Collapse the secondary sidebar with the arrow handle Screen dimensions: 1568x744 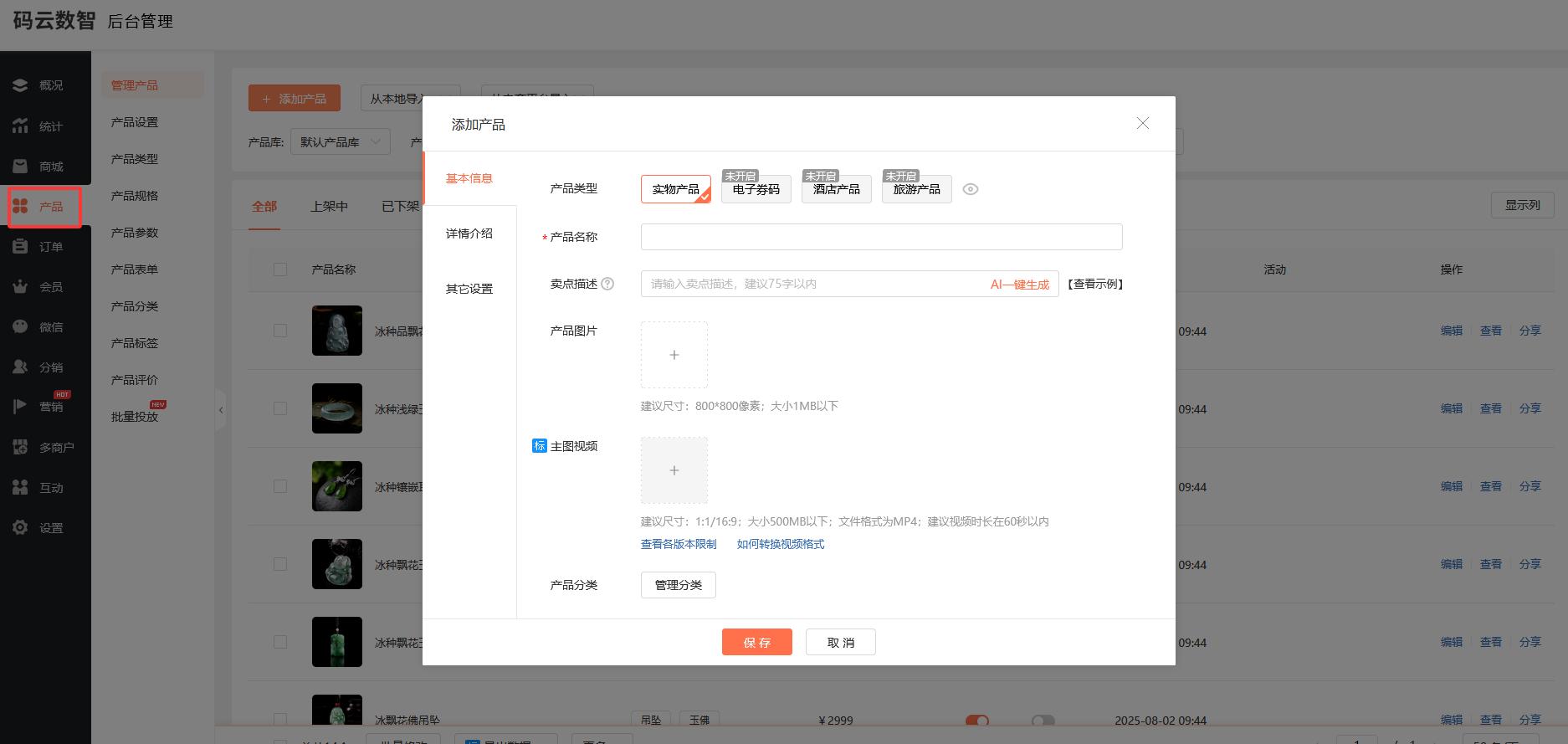tap(221, 410)
